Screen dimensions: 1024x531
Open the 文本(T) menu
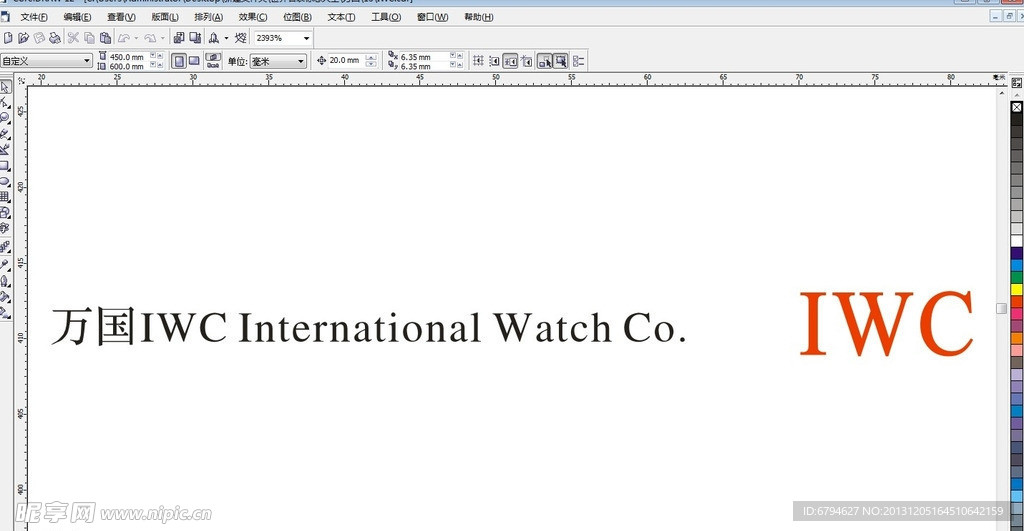pos(341,17)
